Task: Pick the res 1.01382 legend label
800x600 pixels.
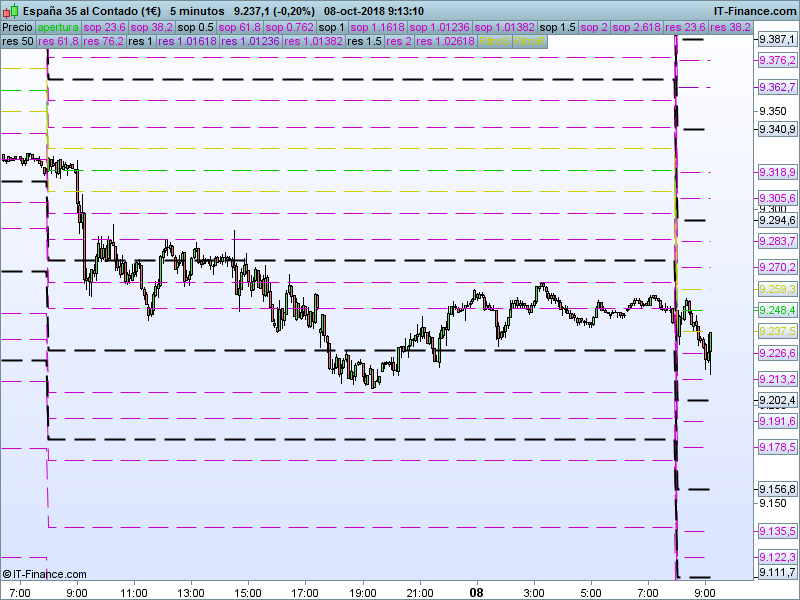Action: point(313,41)
